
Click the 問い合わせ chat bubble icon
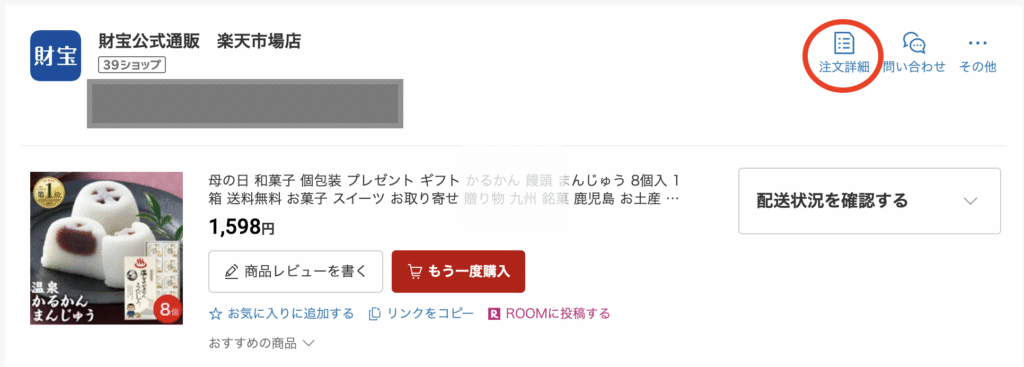coord(914,43)
